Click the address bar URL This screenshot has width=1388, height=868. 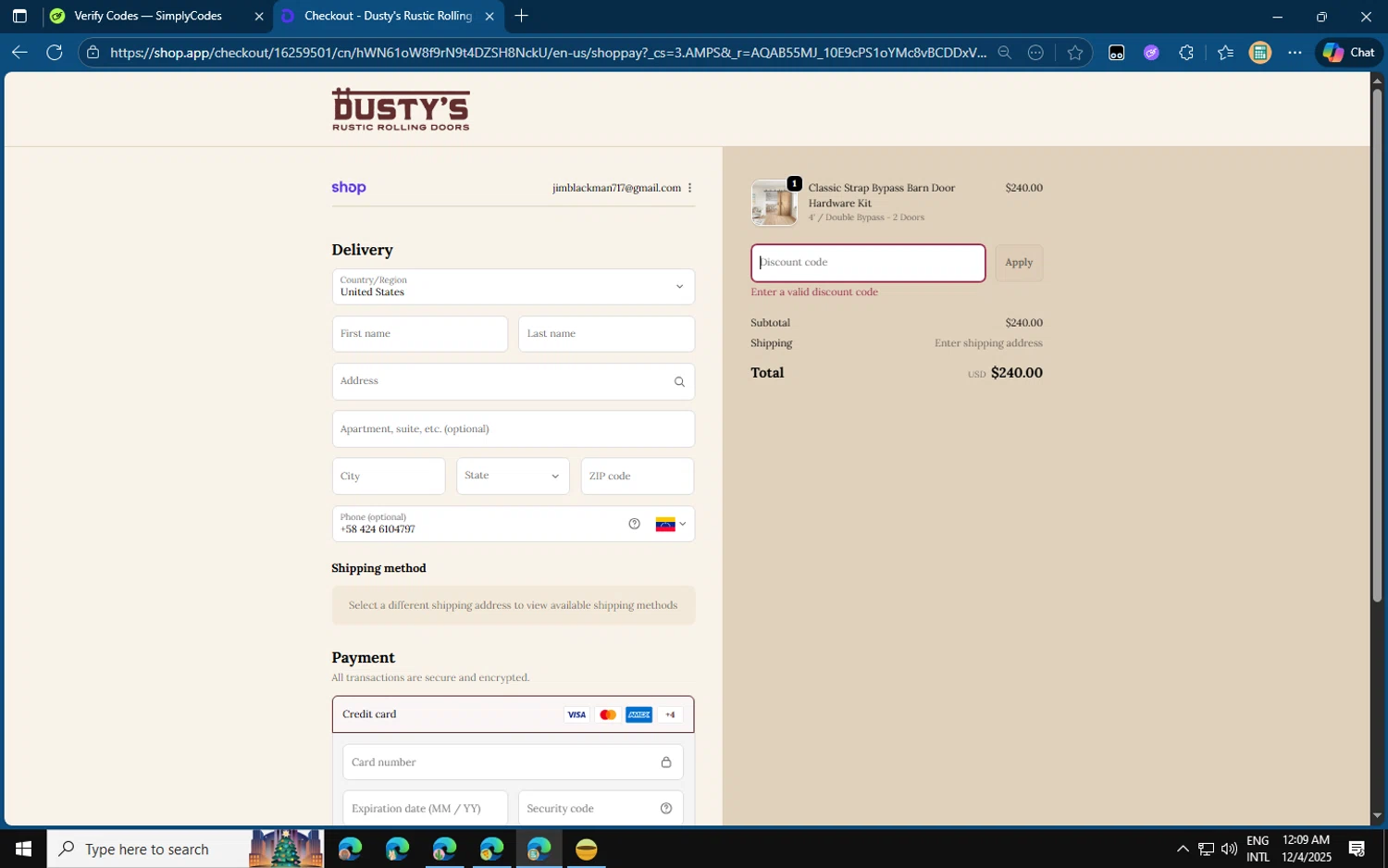pos(548,53)
